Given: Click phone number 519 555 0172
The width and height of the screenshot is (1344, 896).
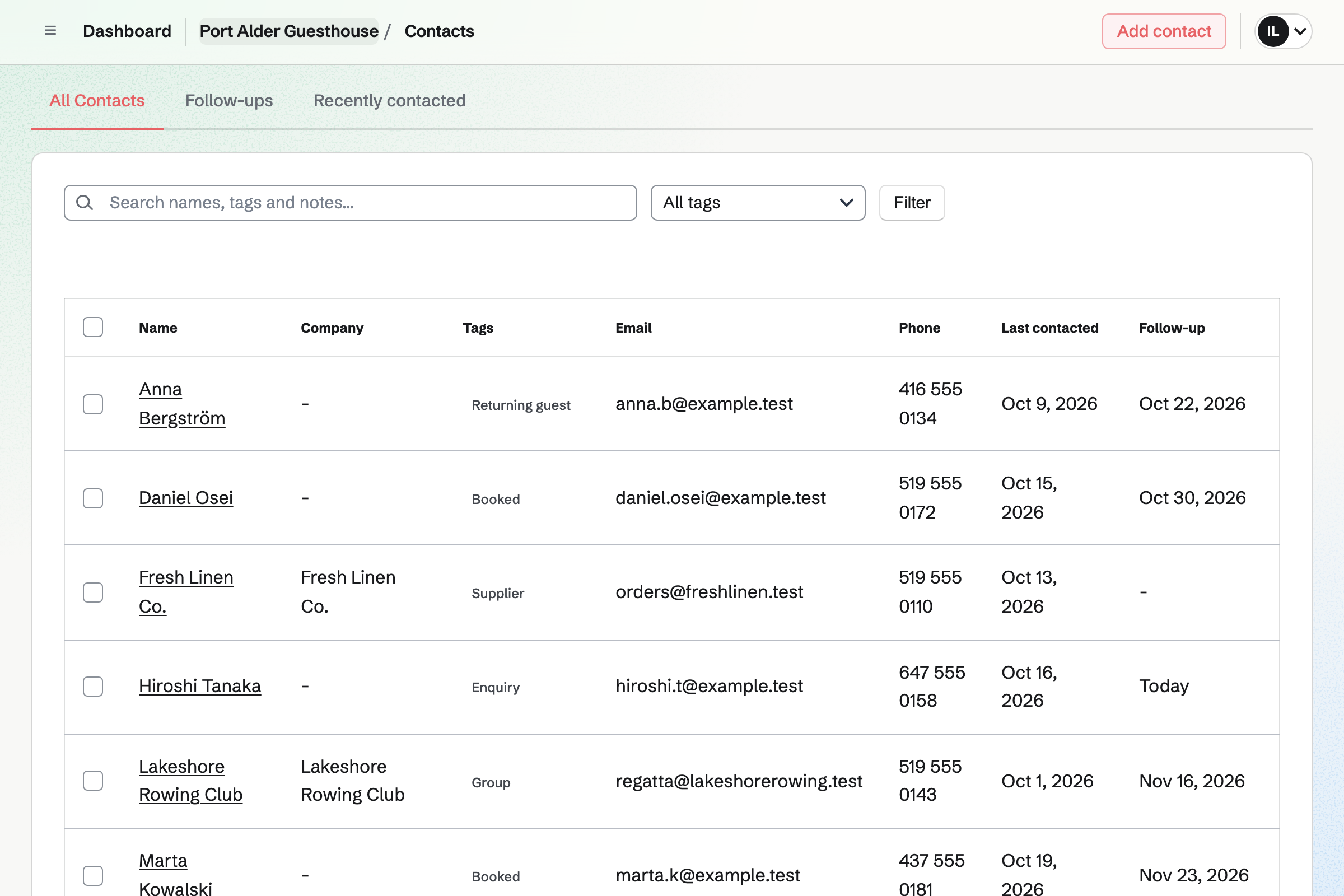Looking at the screenshot, I should click(930, 498).
